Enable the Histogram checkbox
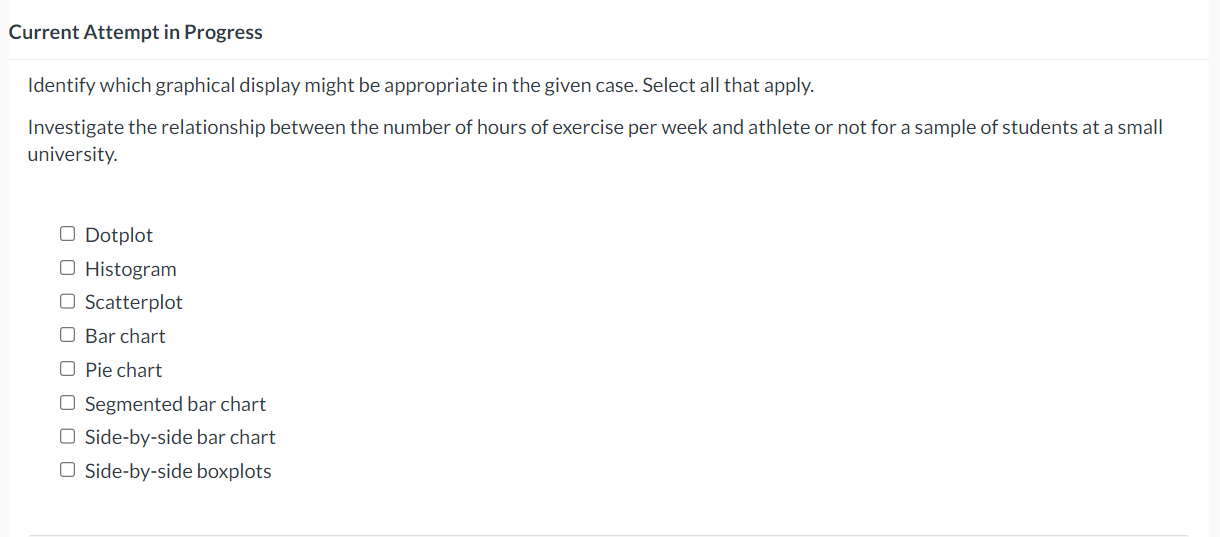The height and width of the screenshot is (537, 1220). [67, 268]
